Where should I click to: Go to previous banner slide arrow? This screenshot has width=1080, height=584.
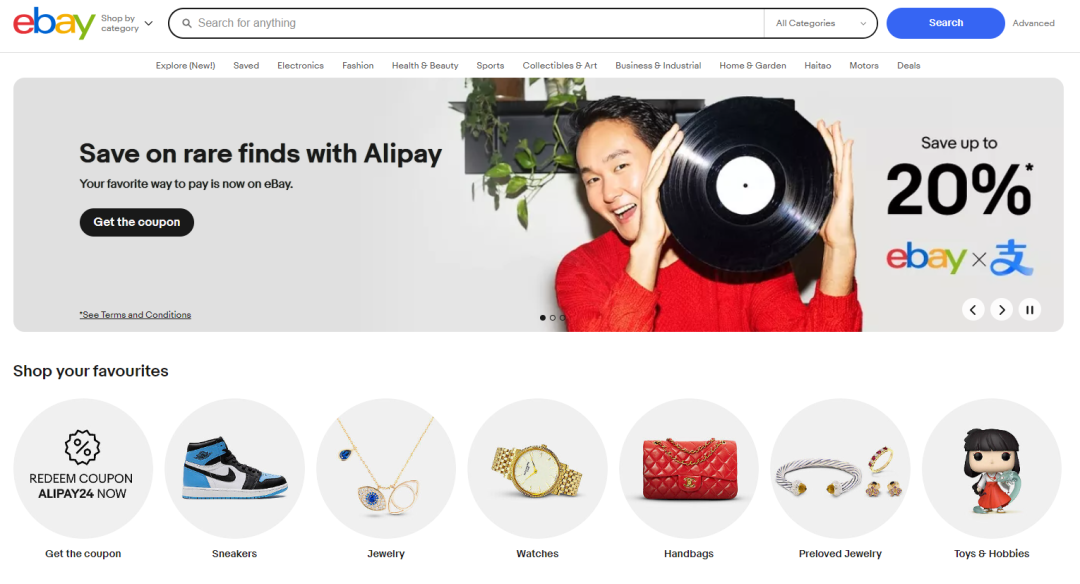(x=973, y=310)
